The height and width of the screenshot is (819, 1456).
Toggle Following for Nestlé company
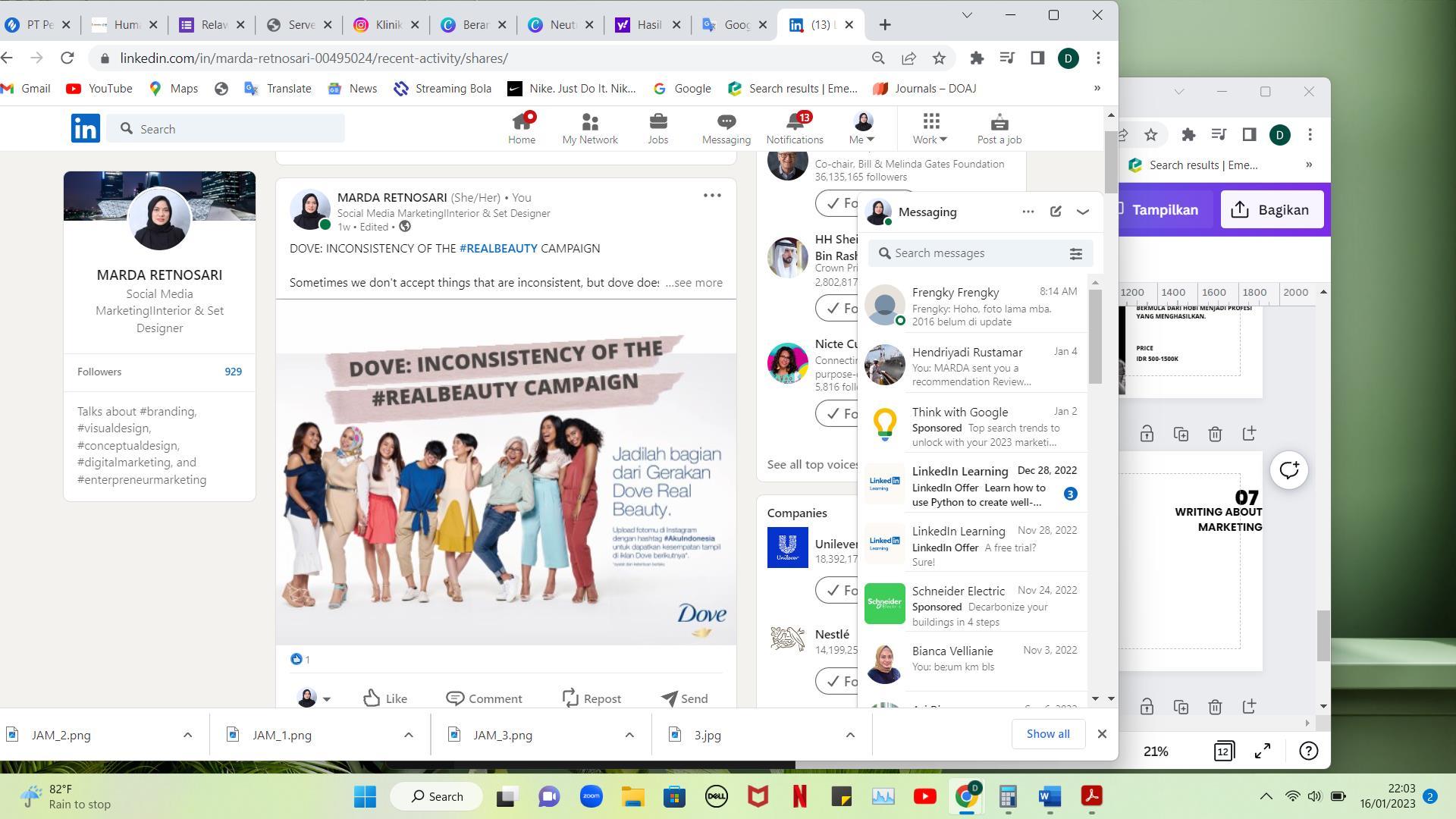click(838, 681)
